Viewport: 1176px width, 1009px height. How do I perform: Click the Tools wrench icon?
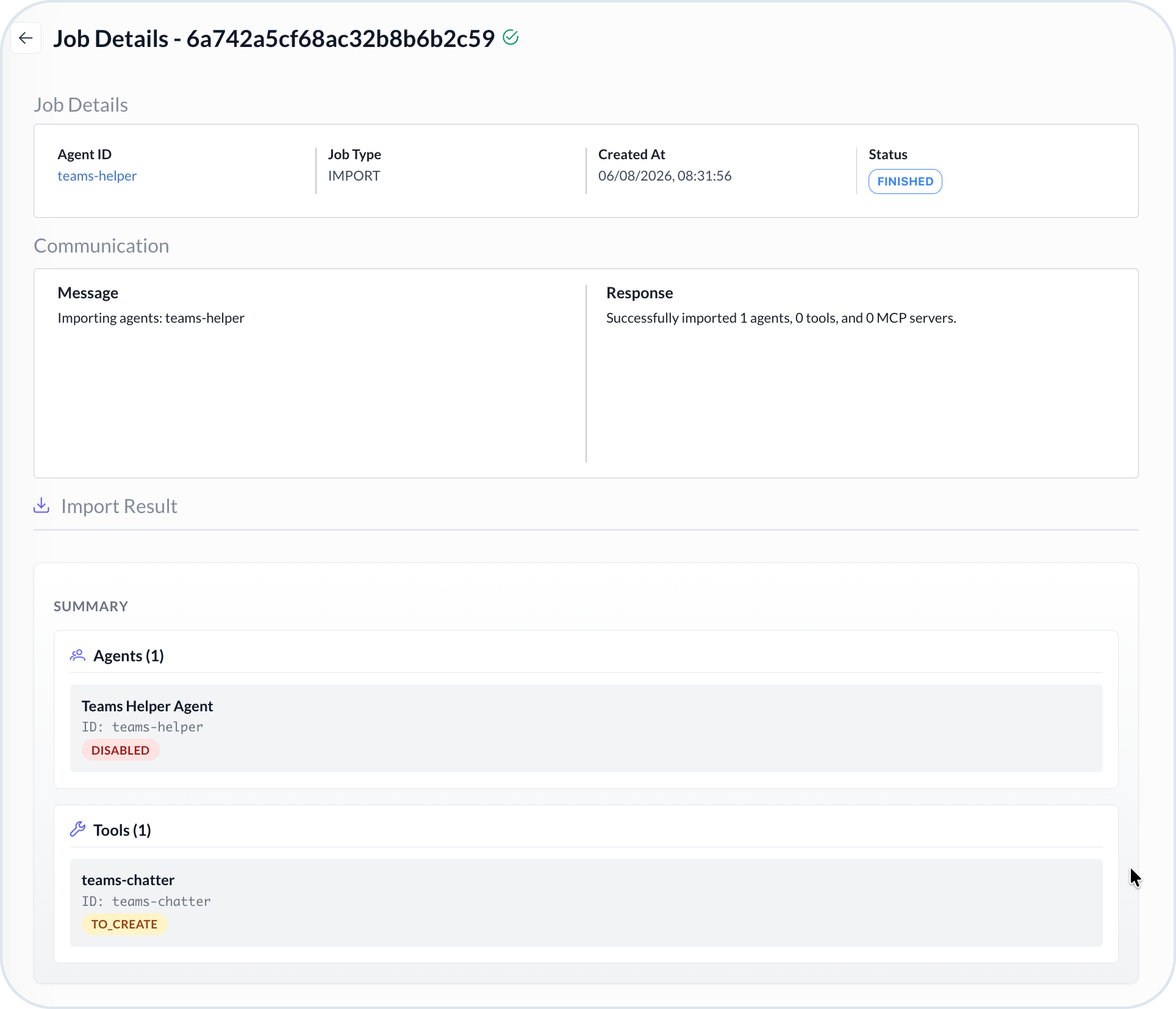pos(77,830)
